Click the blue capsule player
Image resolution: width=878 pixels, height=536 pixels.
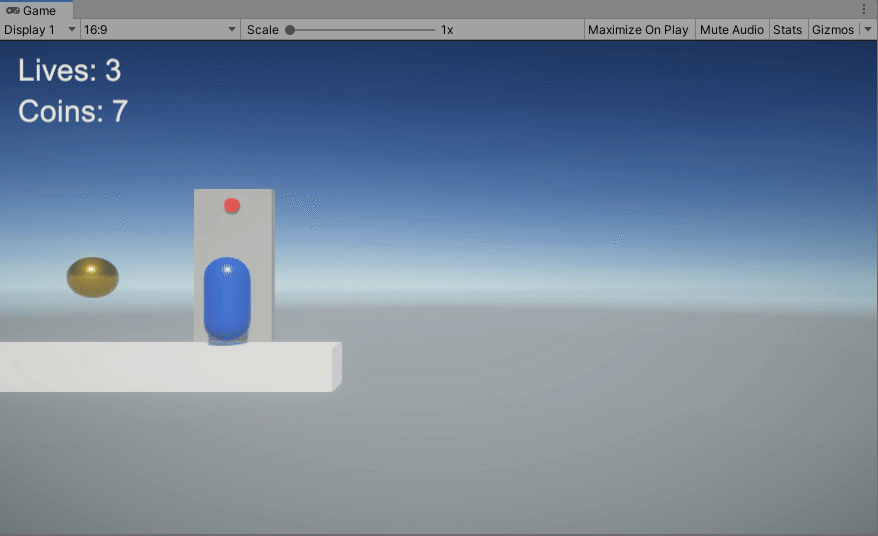tap(227, 300)
